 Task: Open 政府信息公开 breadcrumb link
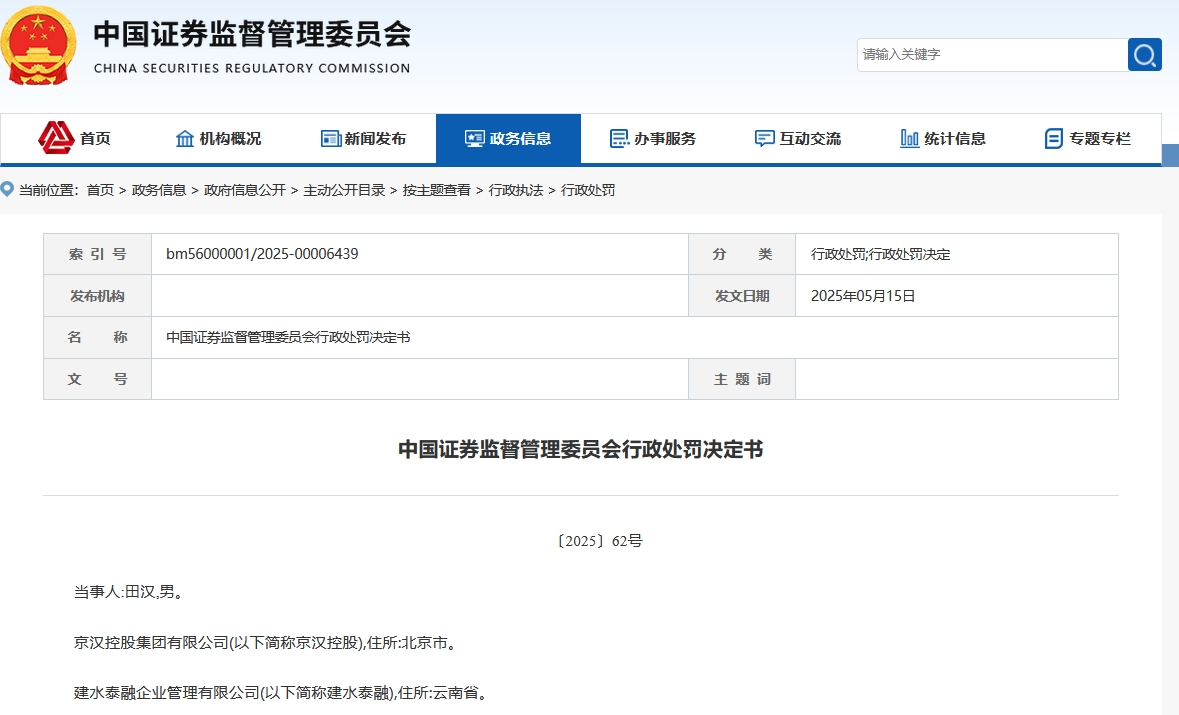(x=244, y=190)
